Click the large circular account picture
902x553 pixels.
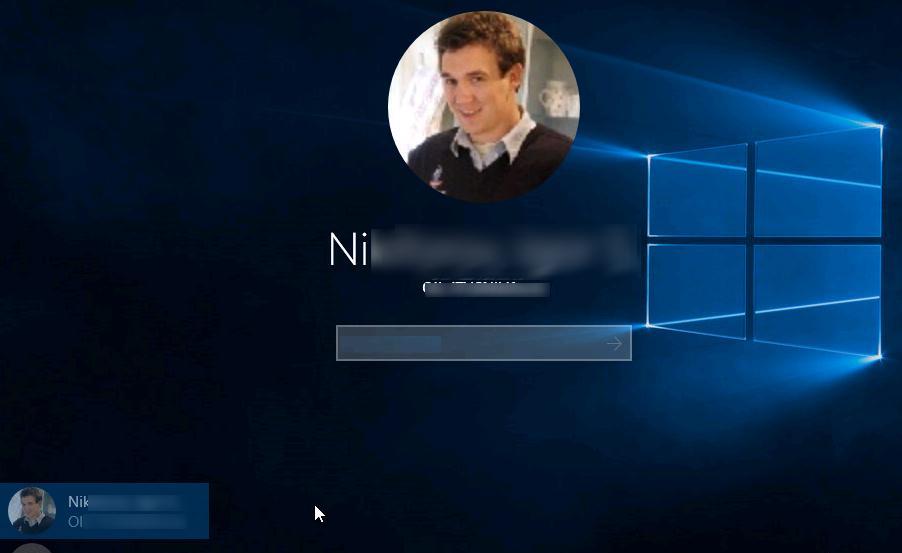coord(483,106)
